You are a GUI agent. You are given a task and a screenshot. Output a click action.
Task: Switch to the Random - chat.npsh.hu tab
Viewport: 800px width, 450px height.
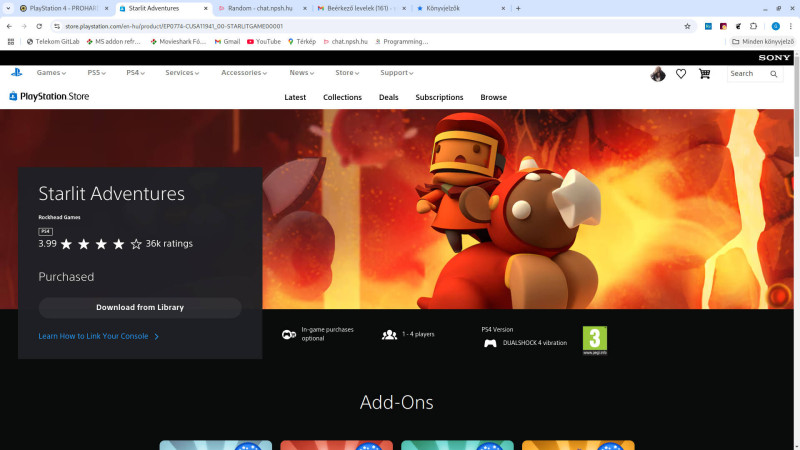click(x=260, y=8)
